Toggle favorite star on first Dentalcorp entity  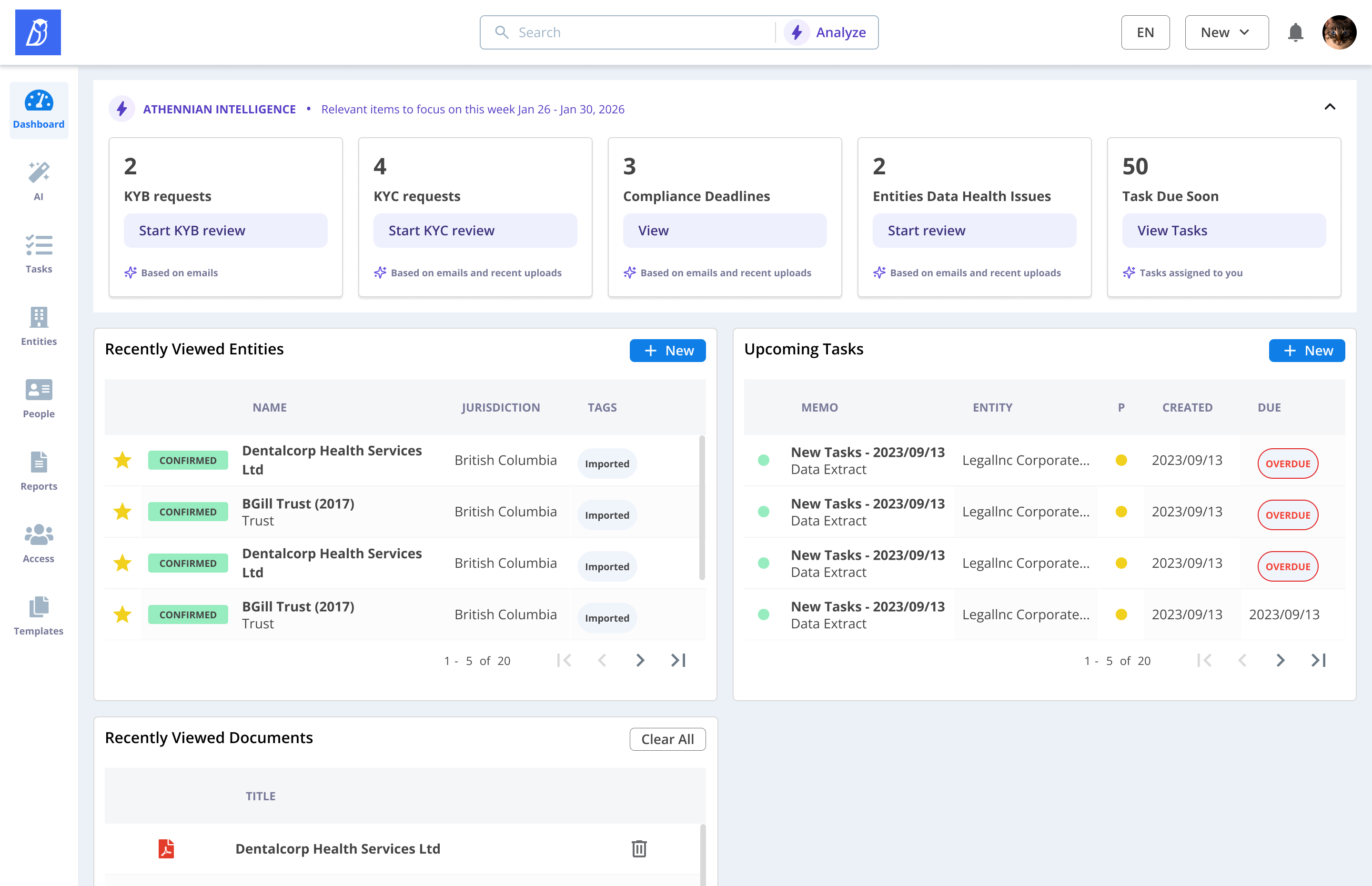click(122, 460)
